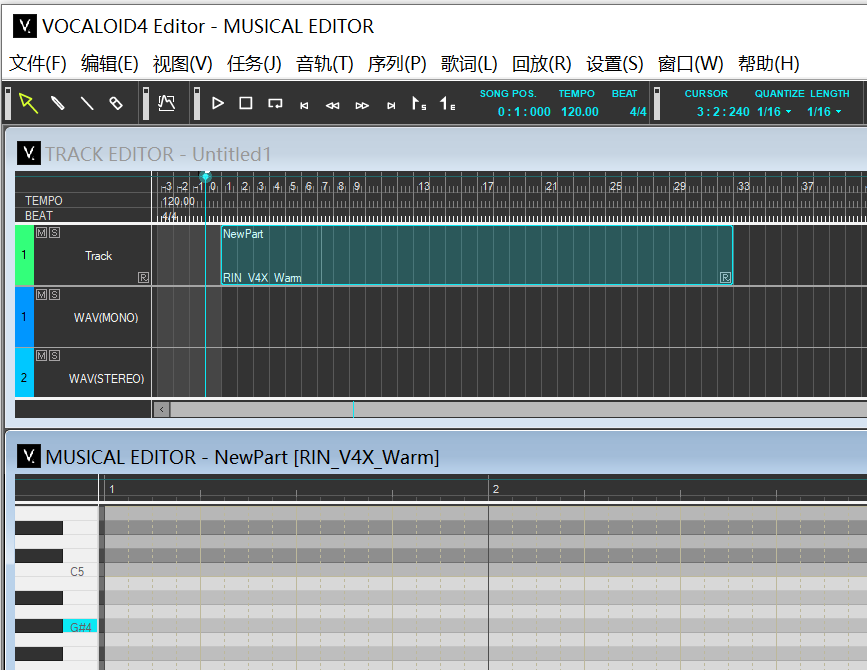Open the 帮助(H) menu
The image size is (867, 670).
pos(769,64)
